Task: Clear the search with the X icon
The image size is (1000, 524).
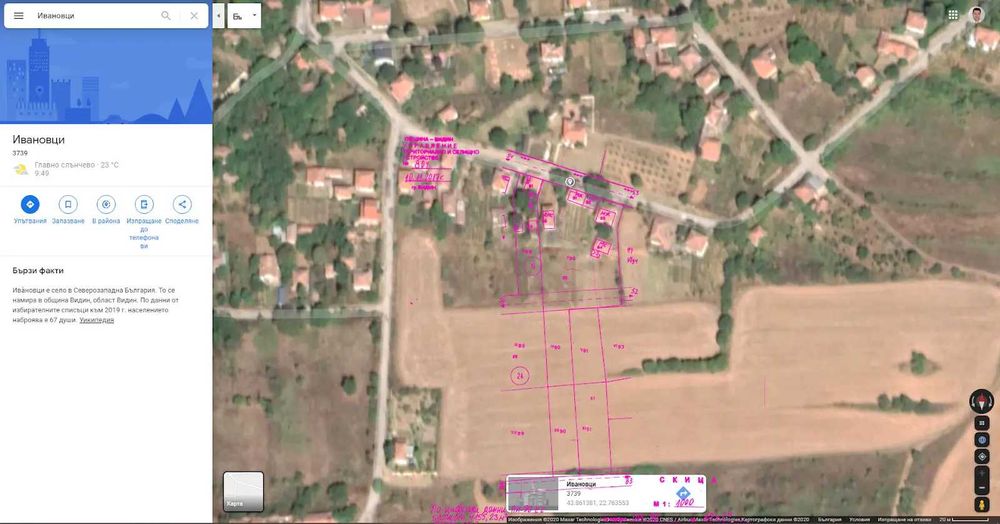Action: [194, 15]
